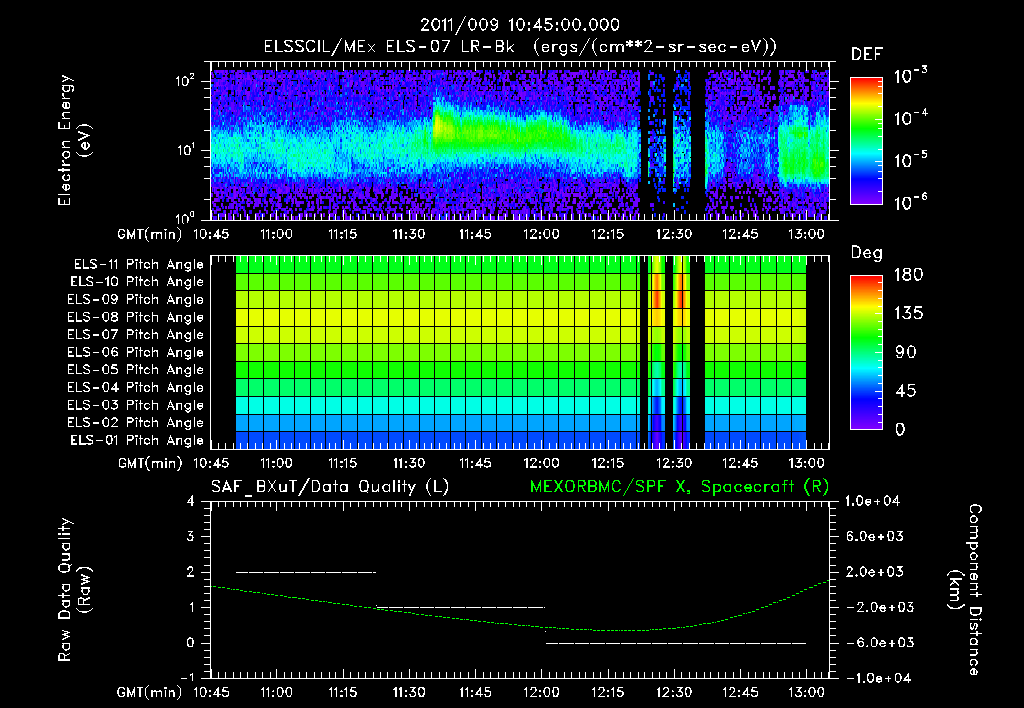Click the 'GMT(min)' label under the energy spectrogram
Image resolution: width=1024 pixels, height=708 pixels.
(150, 234)
